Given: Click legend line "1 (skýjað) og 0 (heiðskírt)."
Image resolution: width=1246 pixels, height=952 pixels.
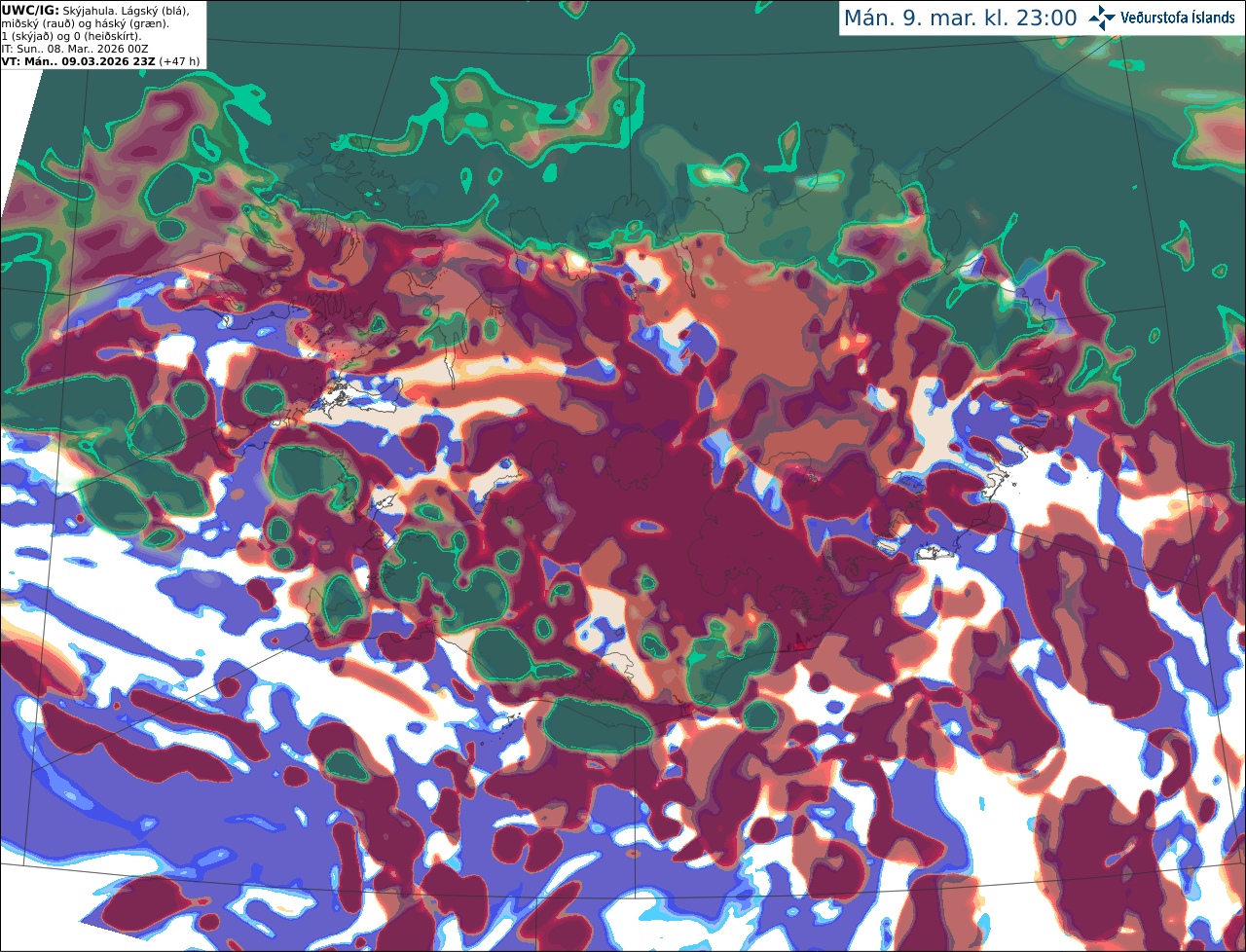Looking at the screenshot, I should (x=71, y=35).
